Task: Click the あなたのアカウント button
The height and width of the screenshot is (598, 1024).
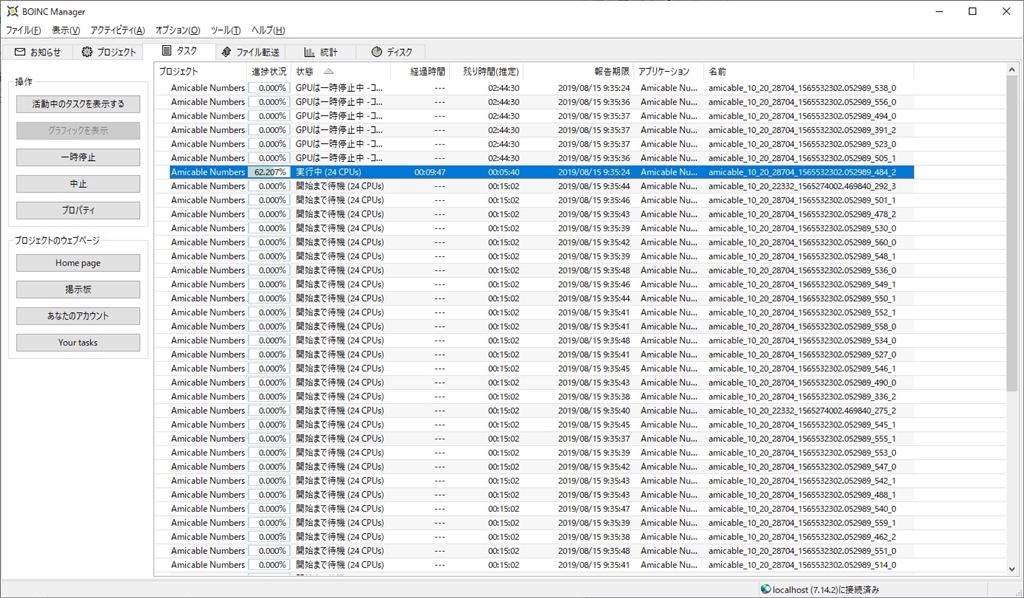Action: 78,316
